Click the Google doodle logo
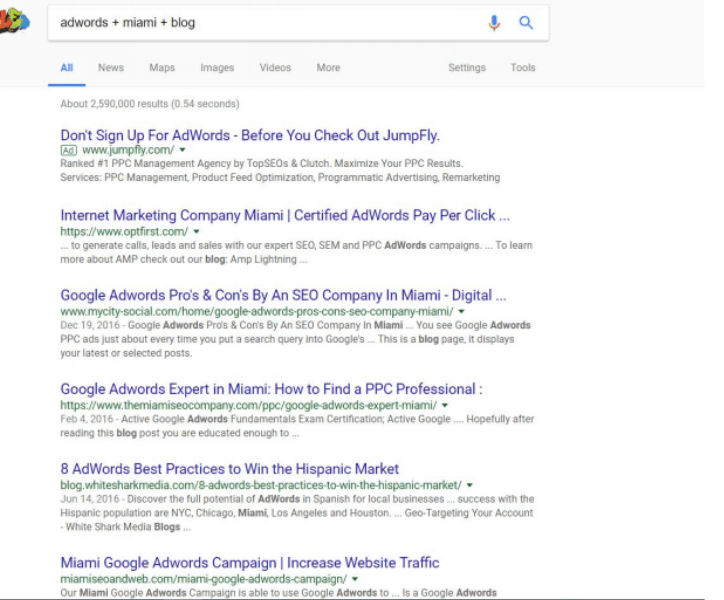Screen dimensions: 724x600 tap(14, 21)
